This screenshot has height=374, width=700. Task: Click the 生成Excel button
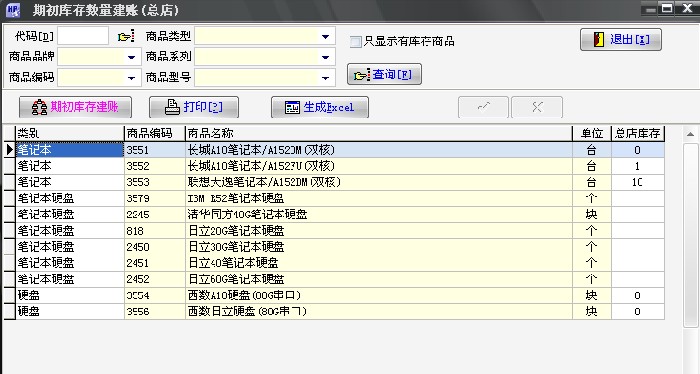coord(320,107)
